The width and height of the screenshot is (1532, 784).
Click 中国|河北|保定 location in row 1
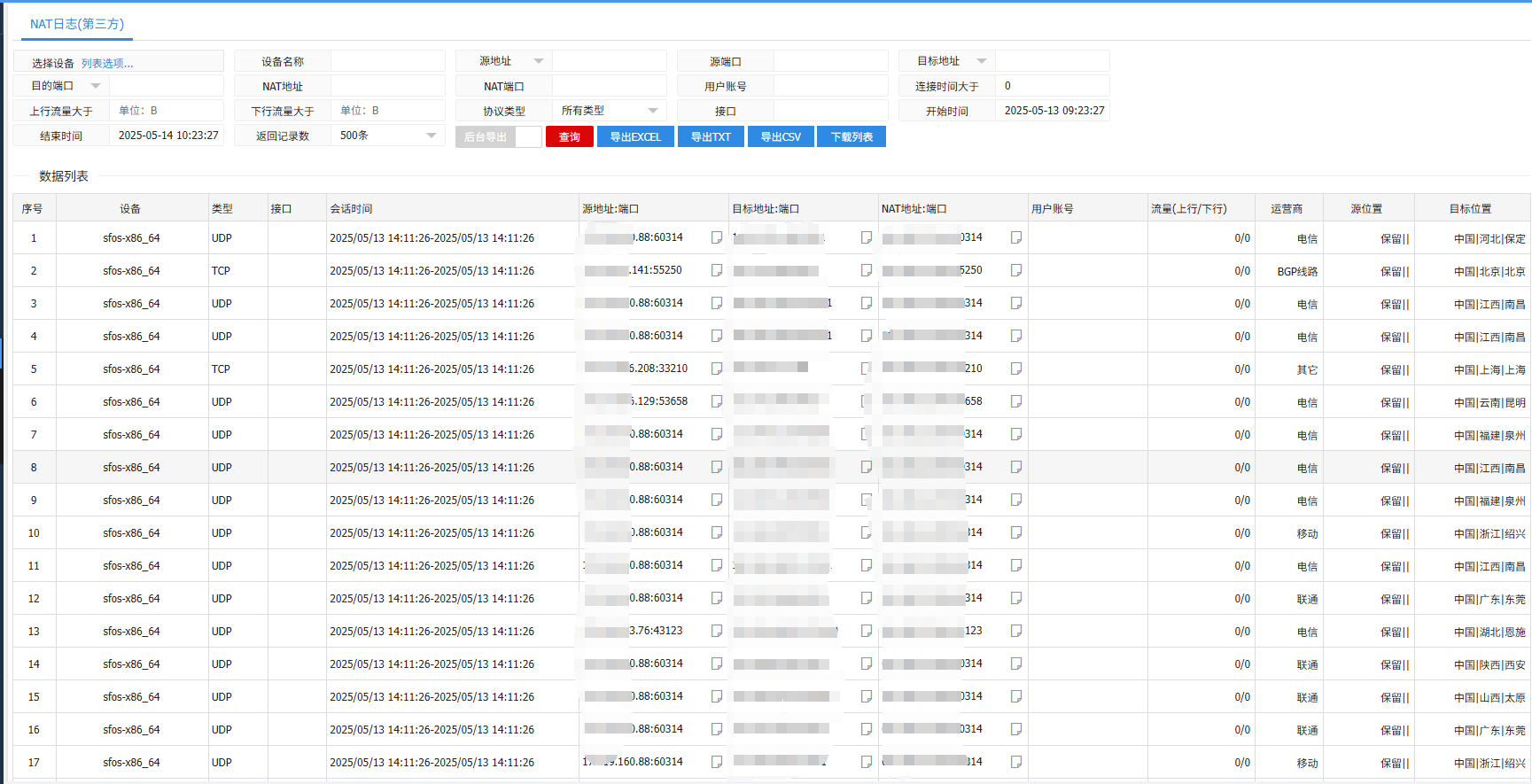pyautogui.click(x=1489, y=239)
